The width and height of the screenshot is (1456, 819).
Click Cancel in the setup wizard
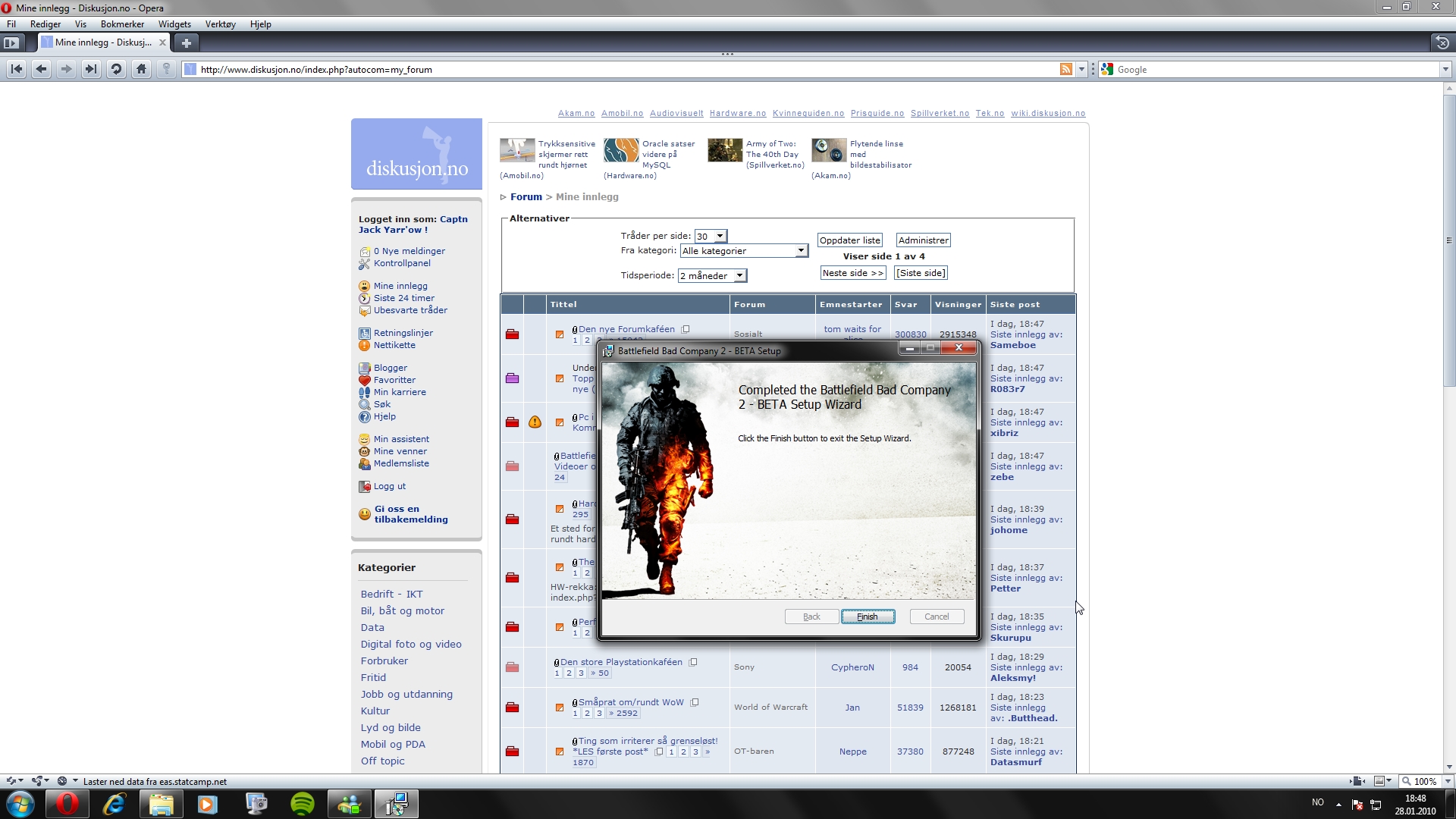point(937,617)
